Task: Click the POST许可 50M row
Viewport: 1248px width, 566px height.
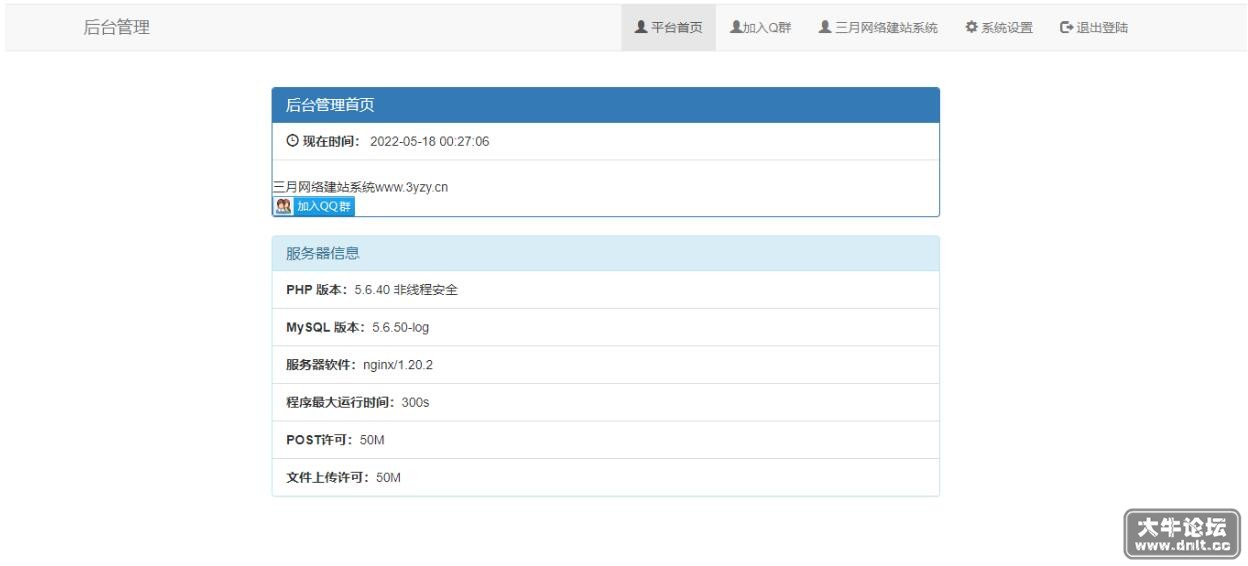Action: 605,440
